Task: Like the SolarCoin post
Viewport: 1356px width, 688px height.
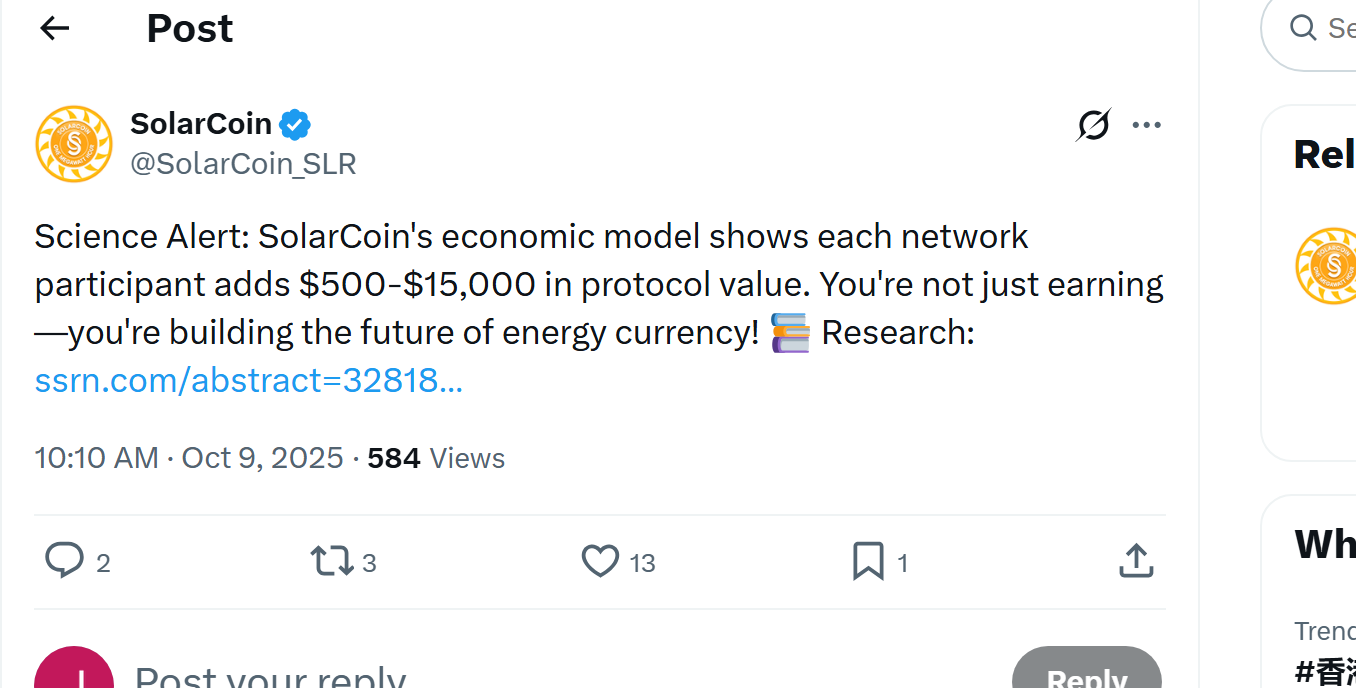Action: tap(601, 561)
